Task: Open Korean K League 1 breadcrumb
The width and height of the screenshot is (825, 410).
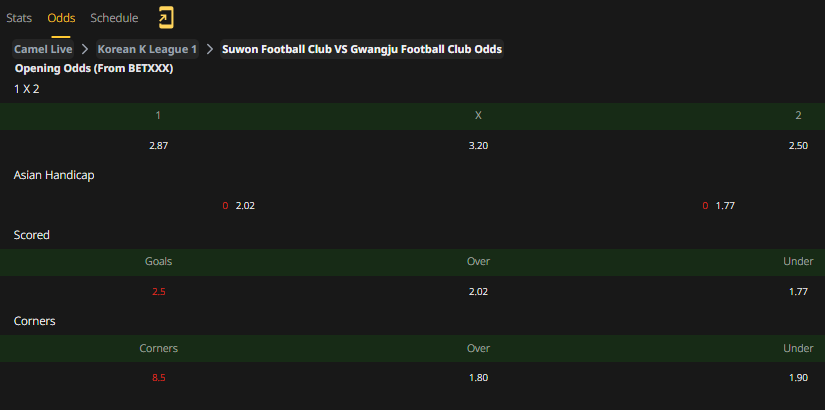Action: tap(147, 49)
